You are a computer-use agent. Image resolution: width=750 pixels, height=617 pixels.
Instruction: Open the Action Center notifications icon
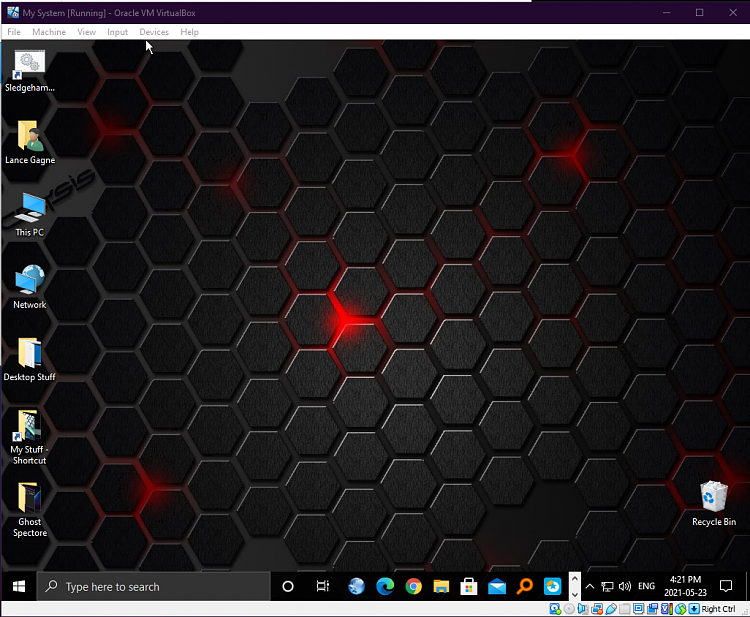point(726,586)
